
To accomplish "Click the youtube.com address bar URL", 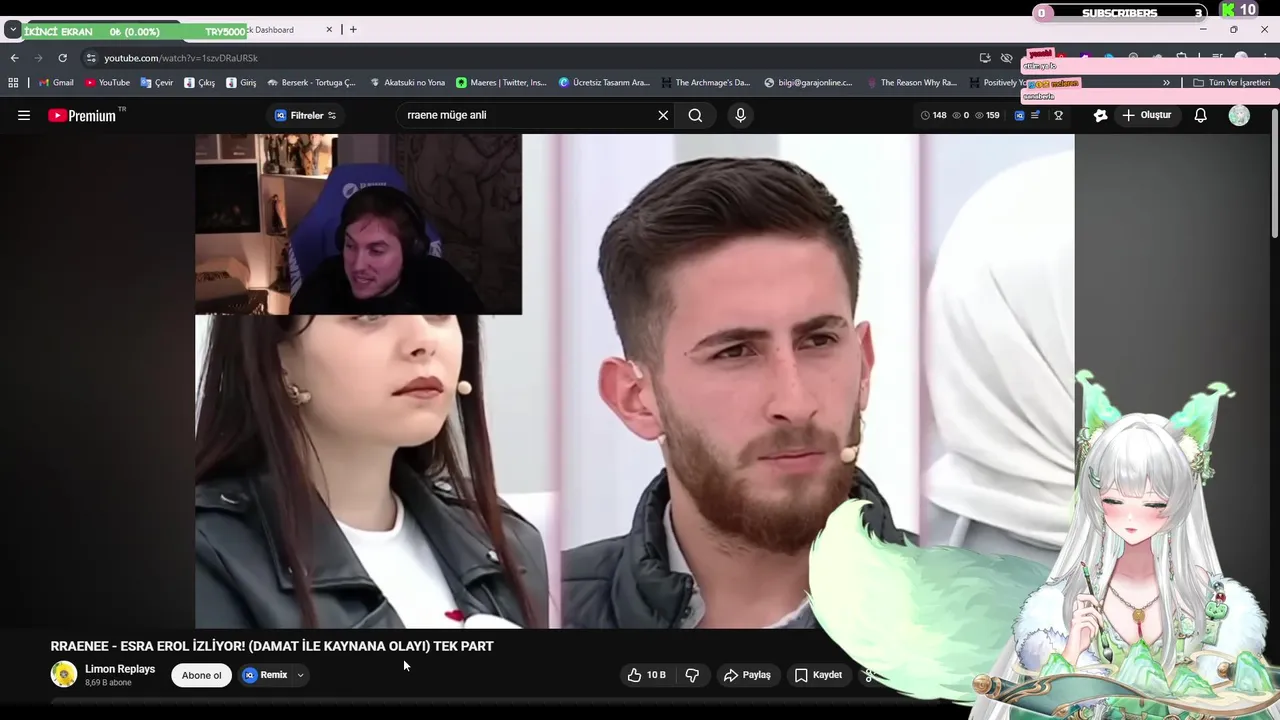I will [x=181, y=58].
